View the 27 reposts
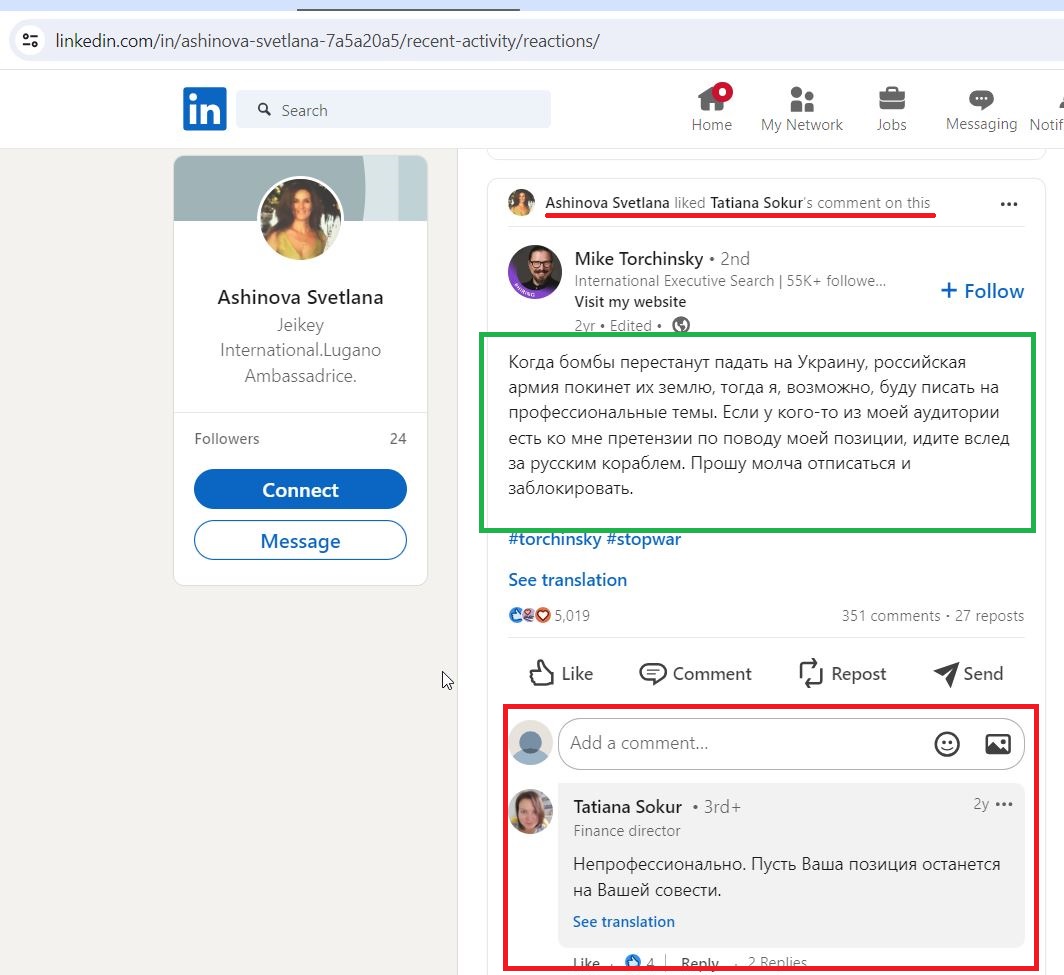 989,615
